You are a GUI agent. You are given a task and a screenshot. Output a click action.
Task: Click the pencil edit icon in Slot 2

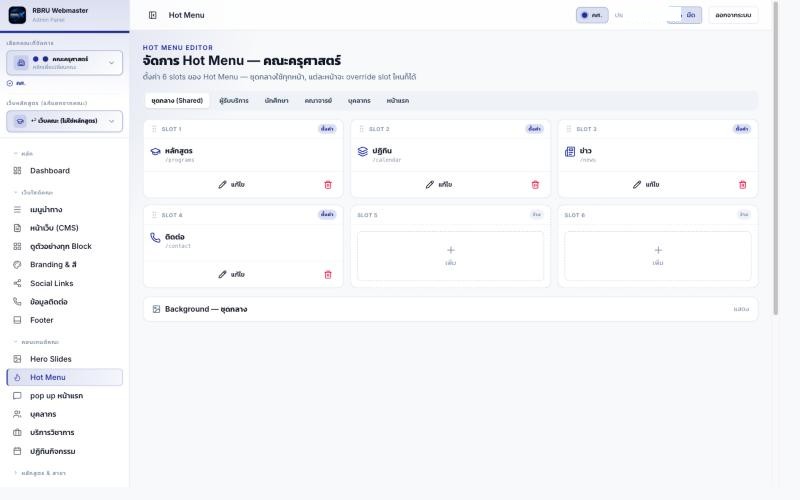tap(430, 185)
